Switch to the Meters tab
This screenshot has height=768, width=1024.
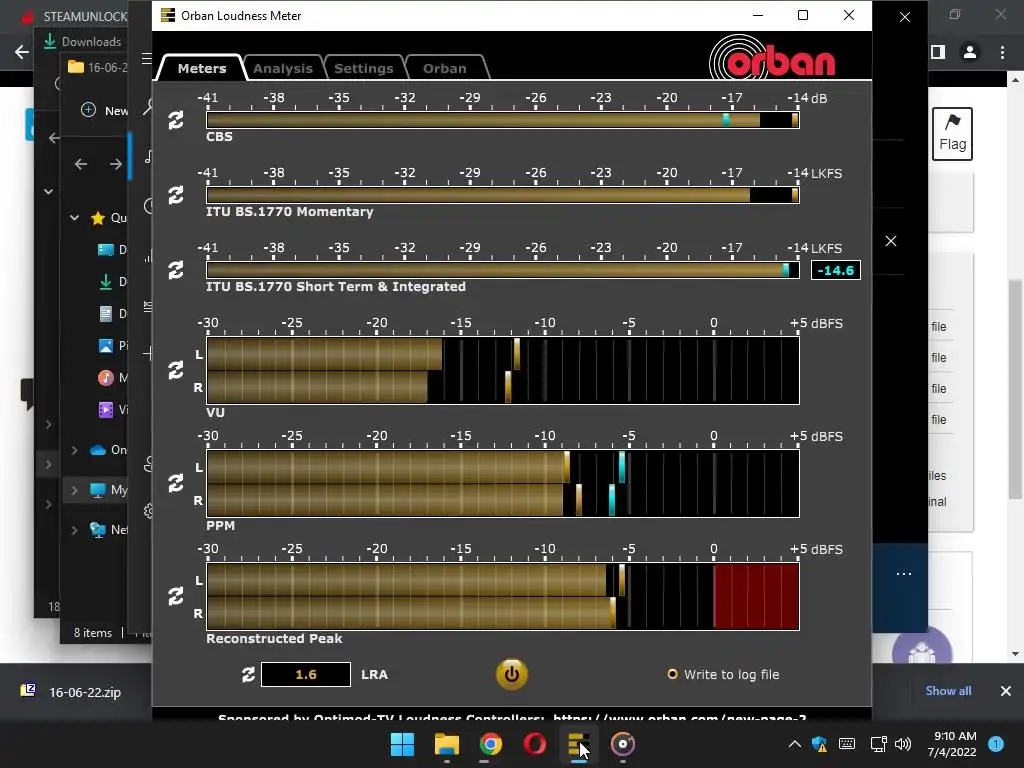coord(202,68)
